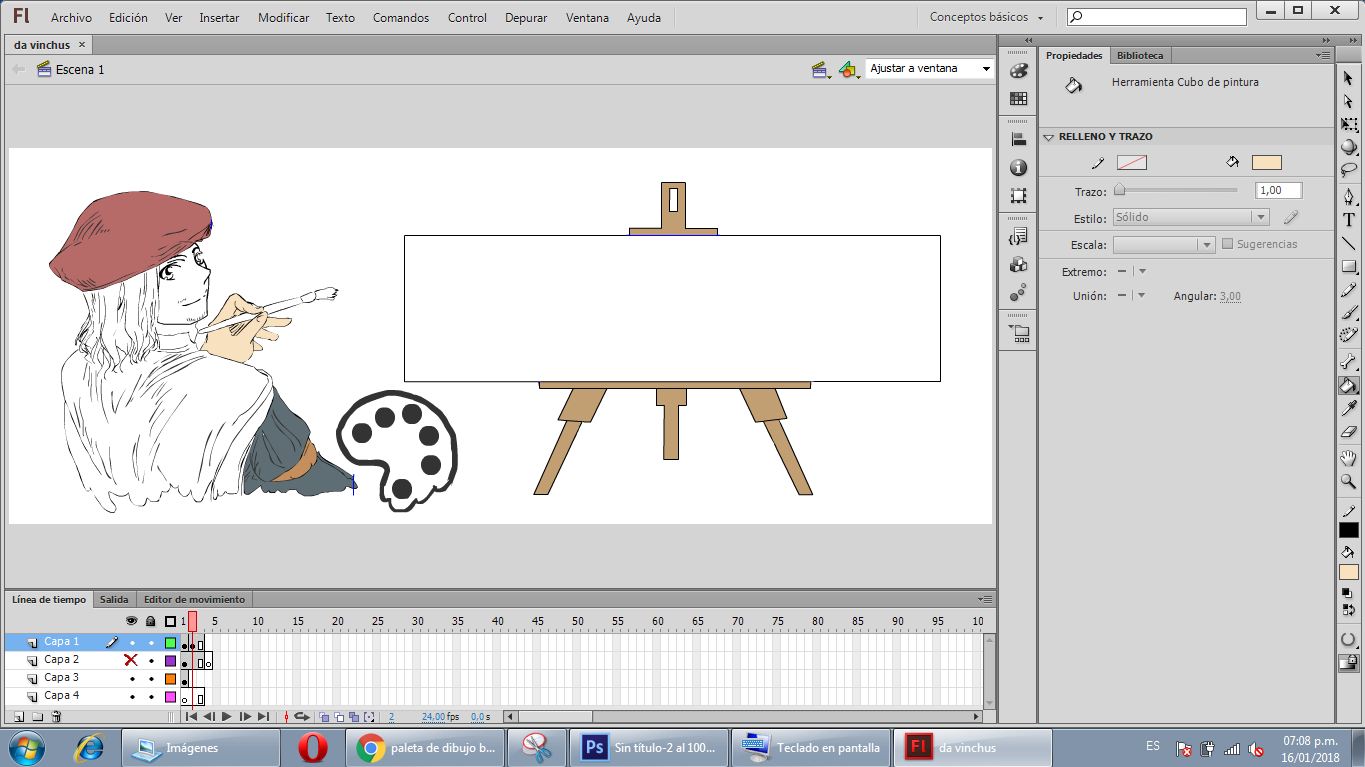
Task: Select the Subselection (white arrow) tool
Action: [x=1349, y=101]
